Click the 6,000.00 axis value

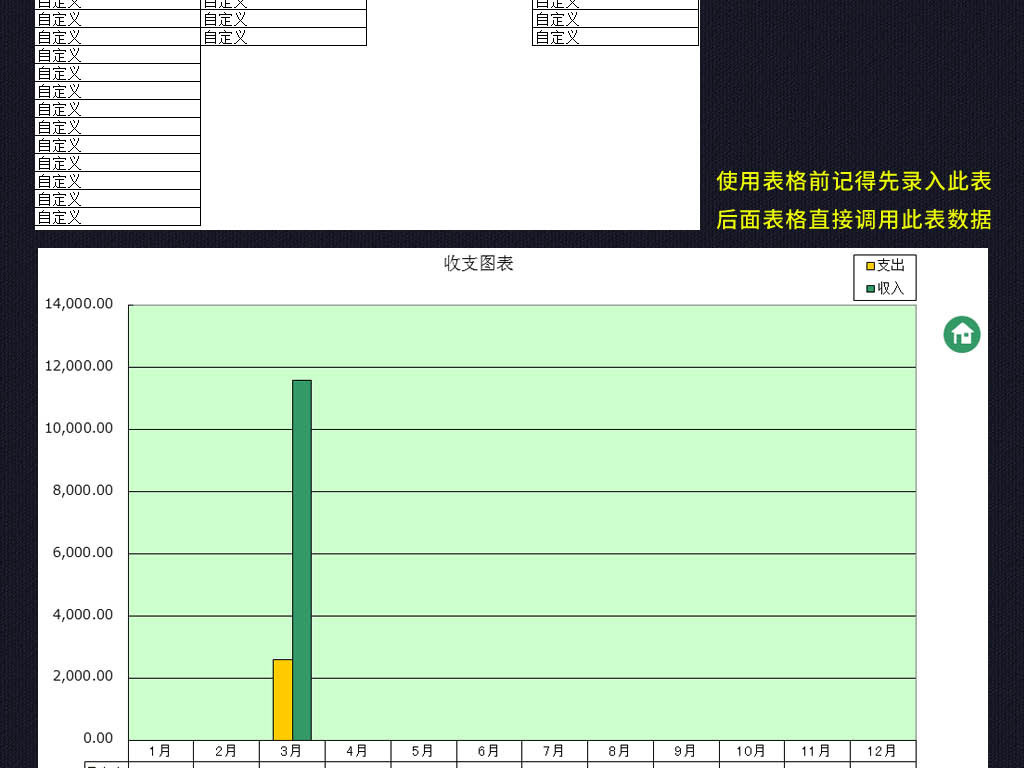coord(83,552)
